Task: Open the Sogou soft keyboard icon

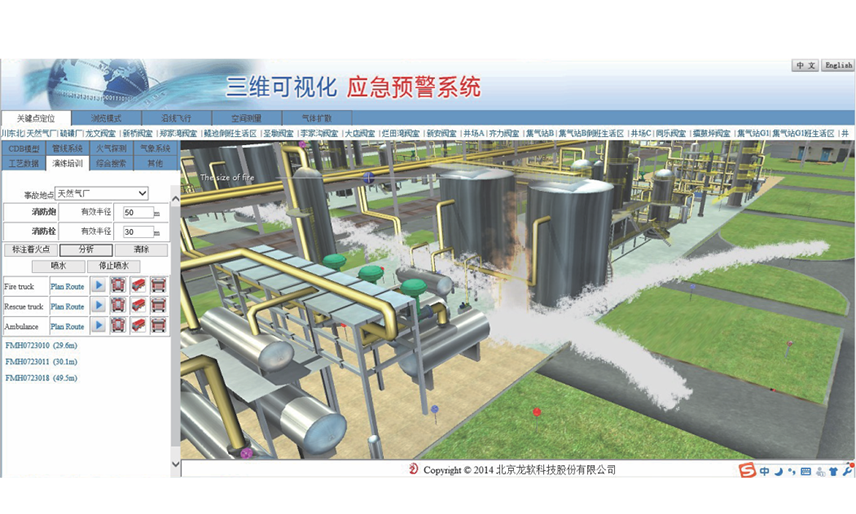Action: click(805, 471)
